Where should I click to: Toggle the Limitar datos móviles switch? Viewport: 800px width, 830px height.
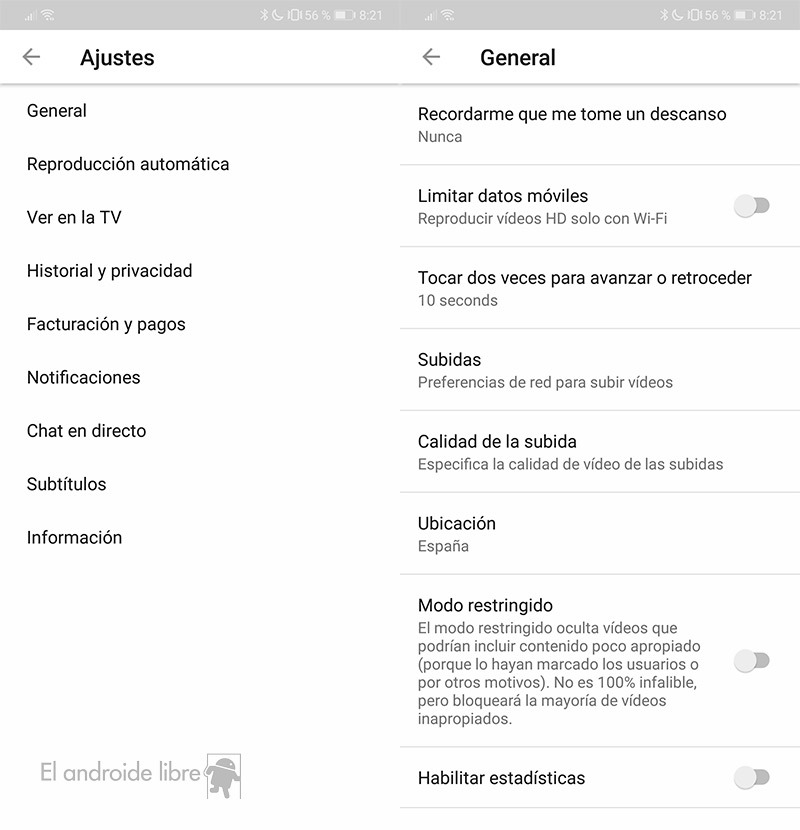tap(751, 206)
